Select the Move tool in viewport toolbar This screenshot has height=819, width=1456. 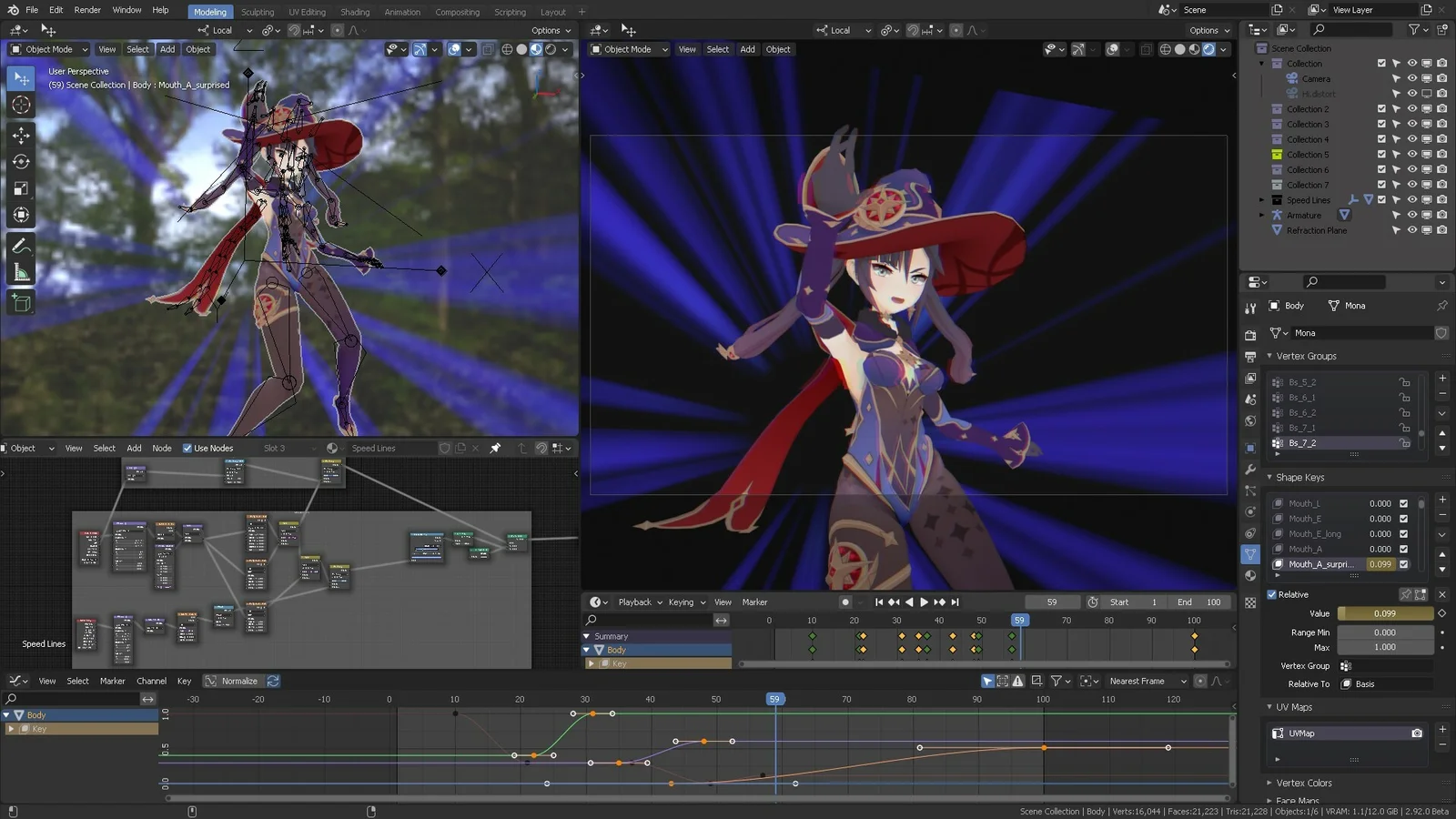[x=20, y=135]
